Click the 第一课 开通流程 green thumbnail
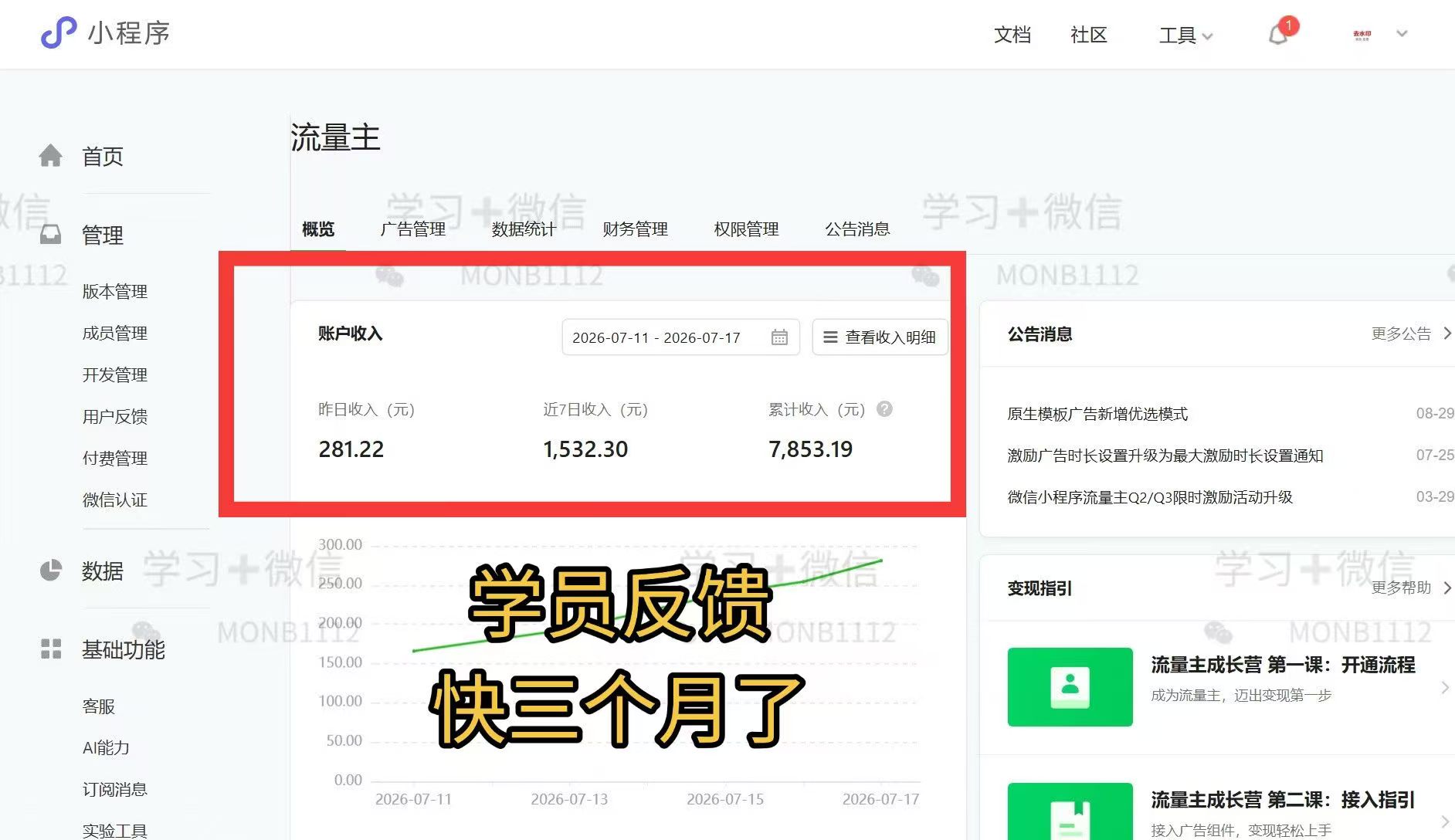Image resolution: width=1455 pixels, height=840 pixels. (x=1070, y=687)
